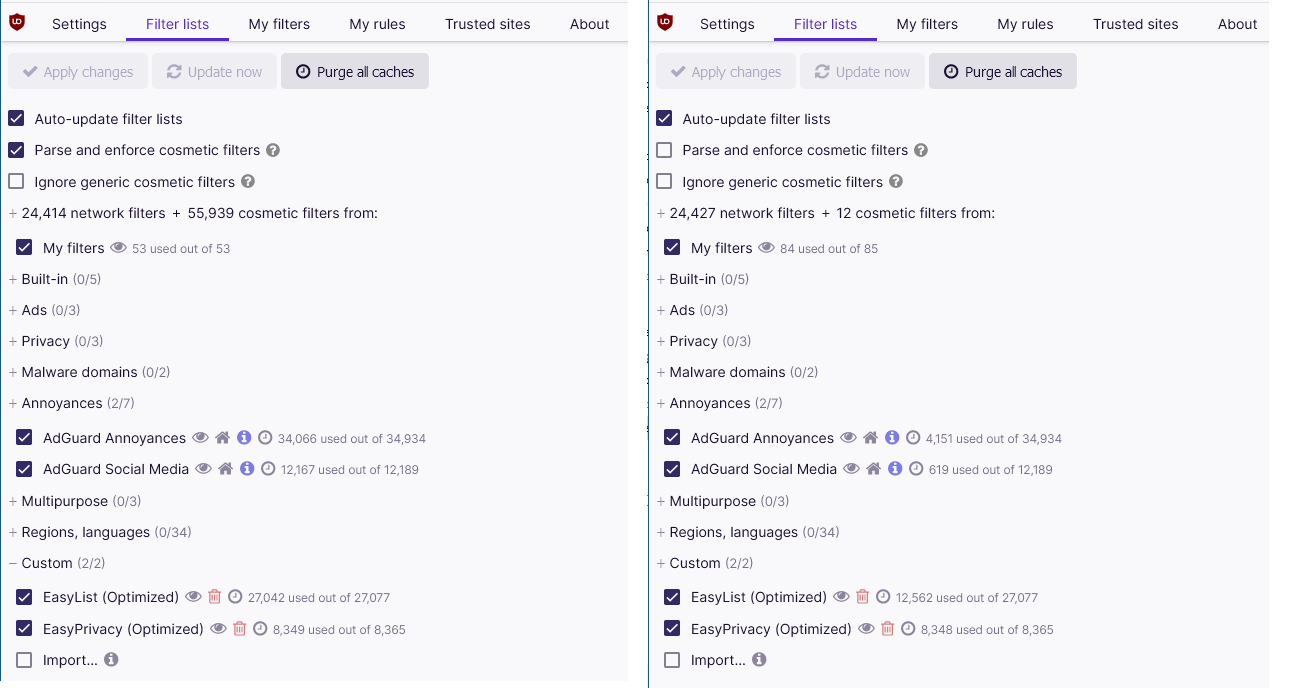
Task: Open Trusted sites tab in the right panel
Action: pos(1135,24)
